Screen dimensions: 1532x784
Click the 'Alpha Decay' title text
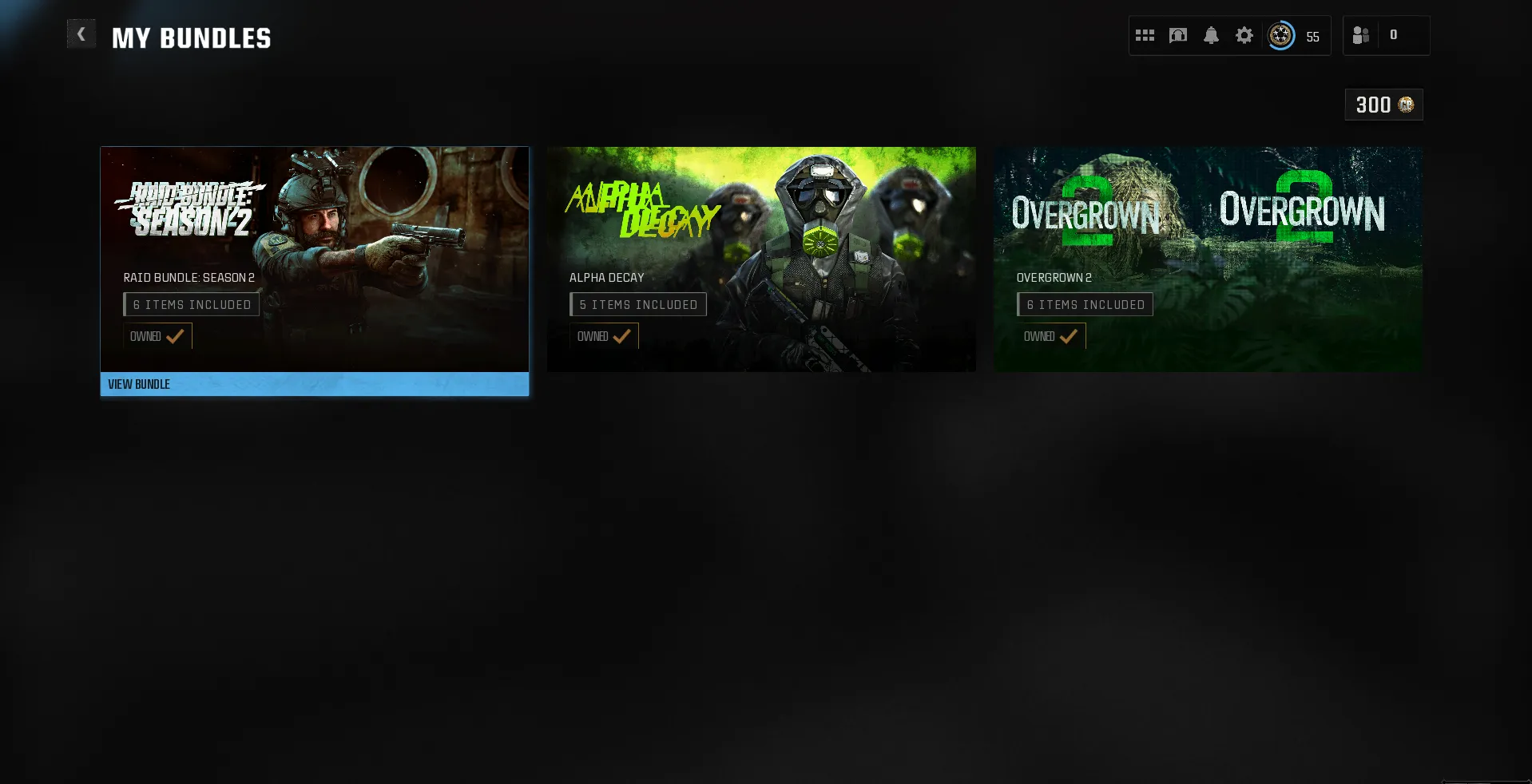point(606,278)
